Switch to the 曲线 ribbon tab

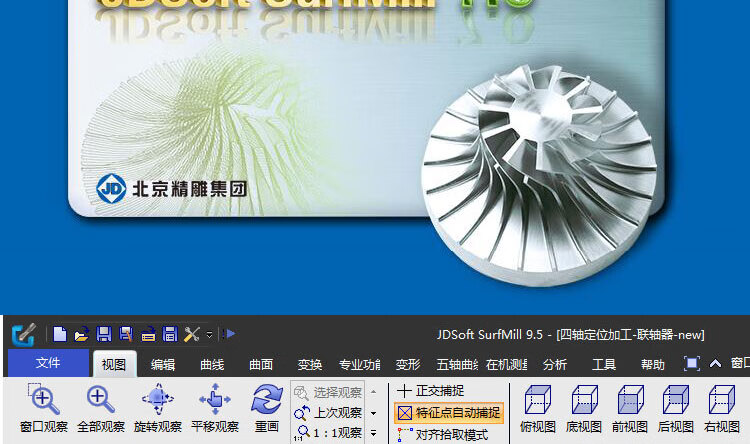click(x=212, y=365)
